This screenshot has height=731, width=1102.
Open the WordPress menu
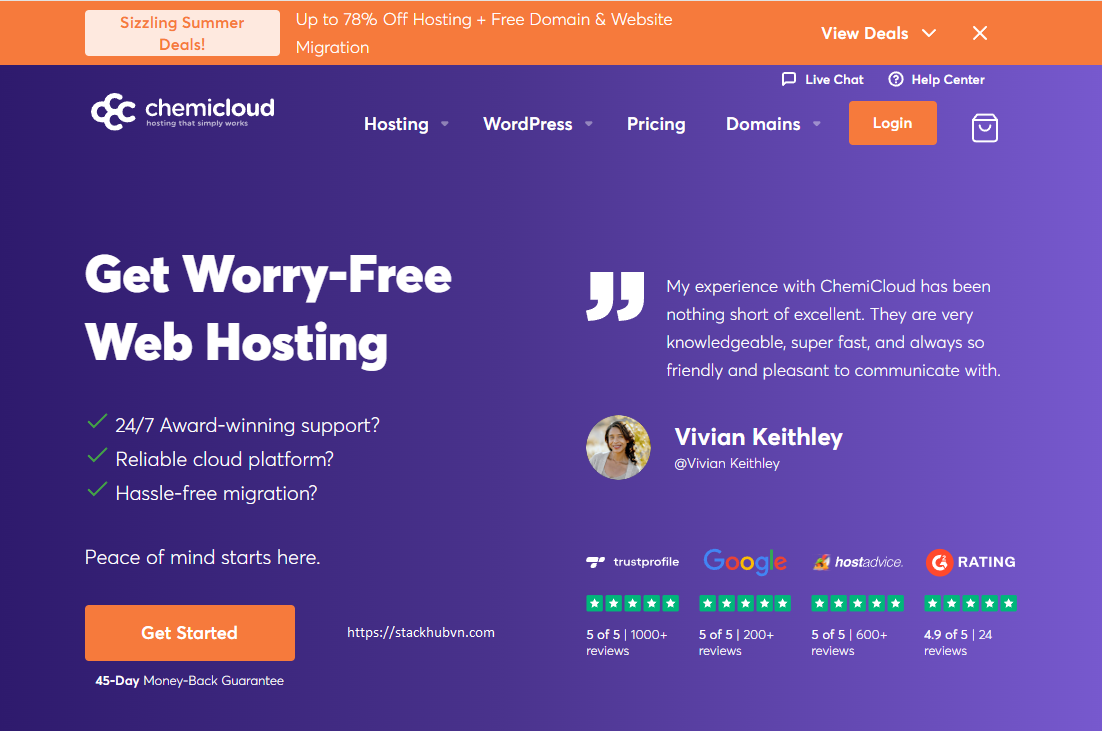point(528,124)
